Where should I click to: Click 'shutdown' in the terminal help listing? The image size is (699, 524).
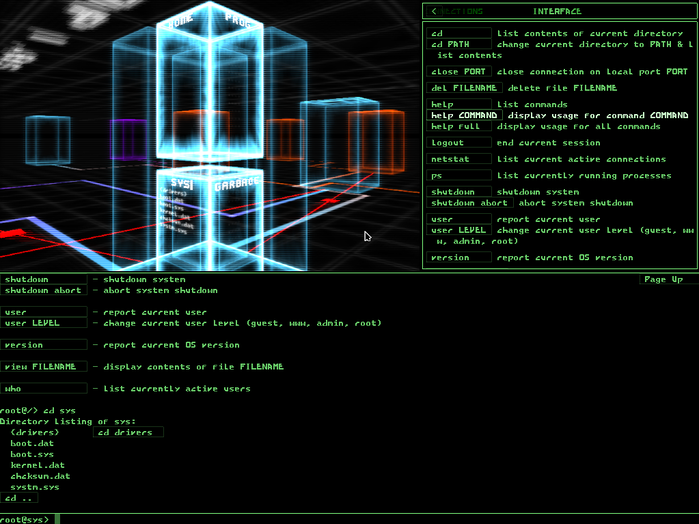44,280
